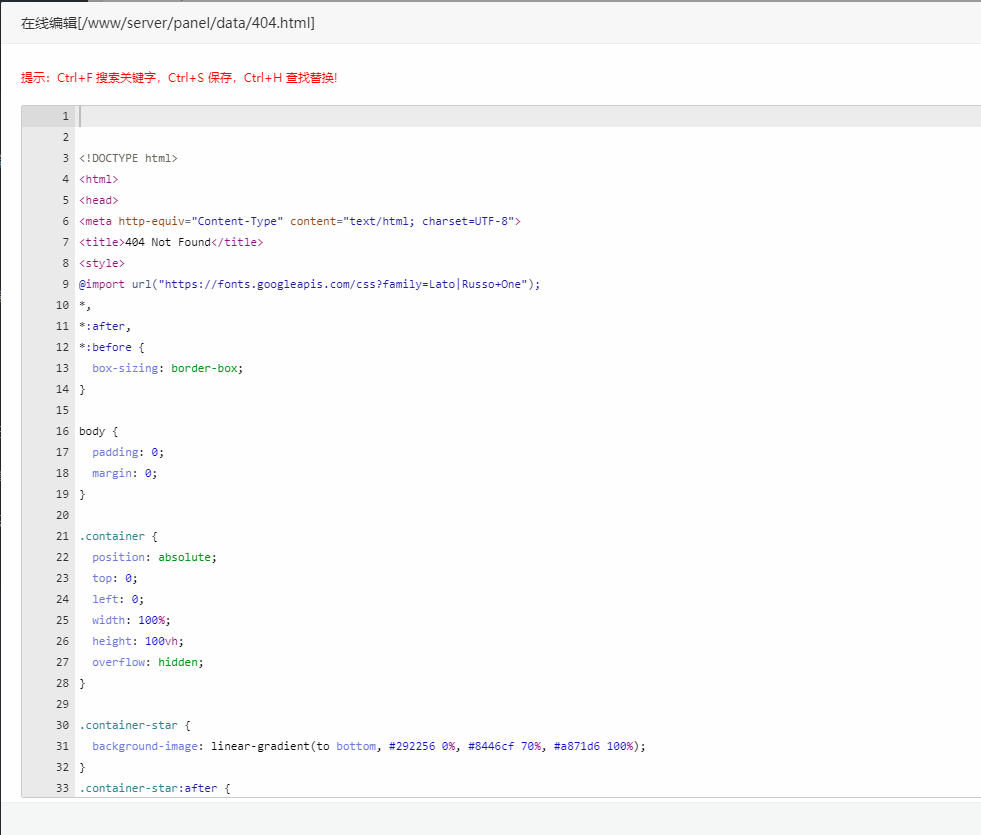Click the background-image linear-gradient line
The width and height of the screenshot is (981, 835).
click(369, 746)
